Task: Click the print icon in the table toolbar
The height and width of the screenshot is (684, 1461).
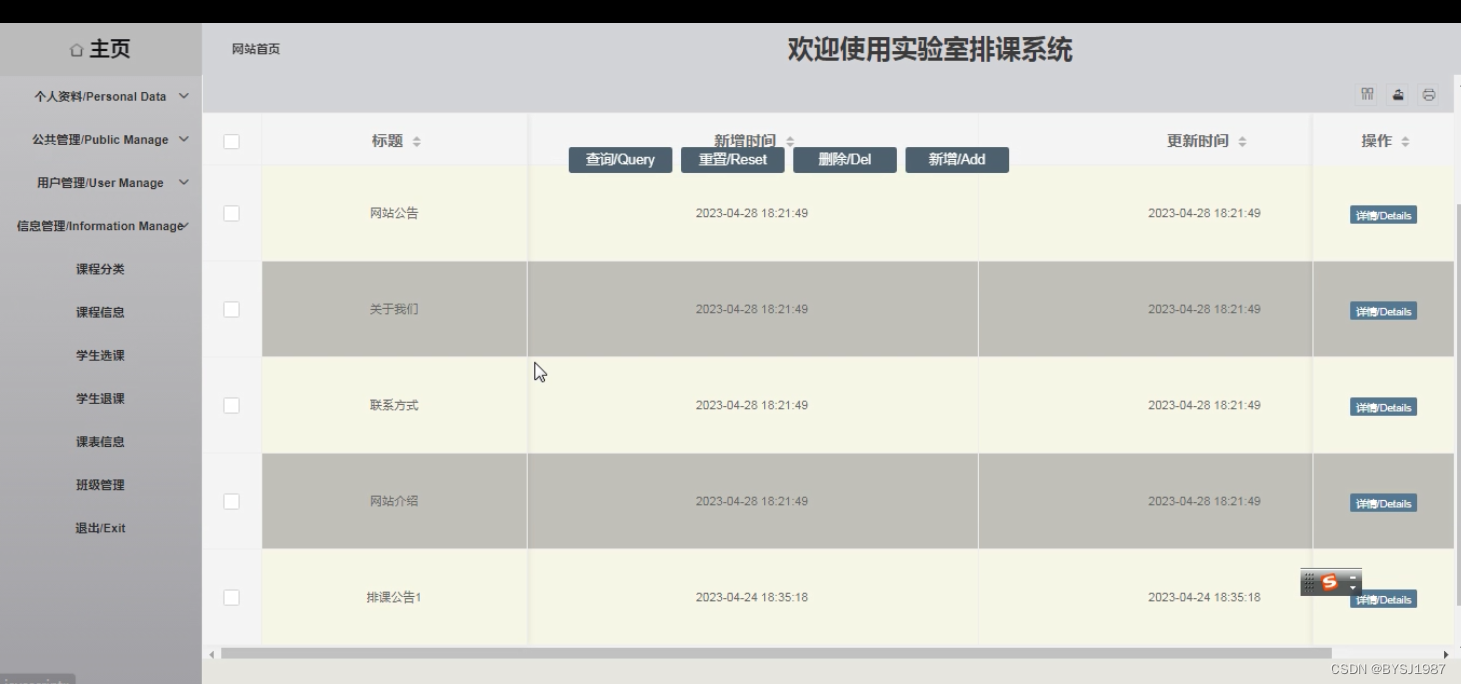Action: click(1429, 94)
